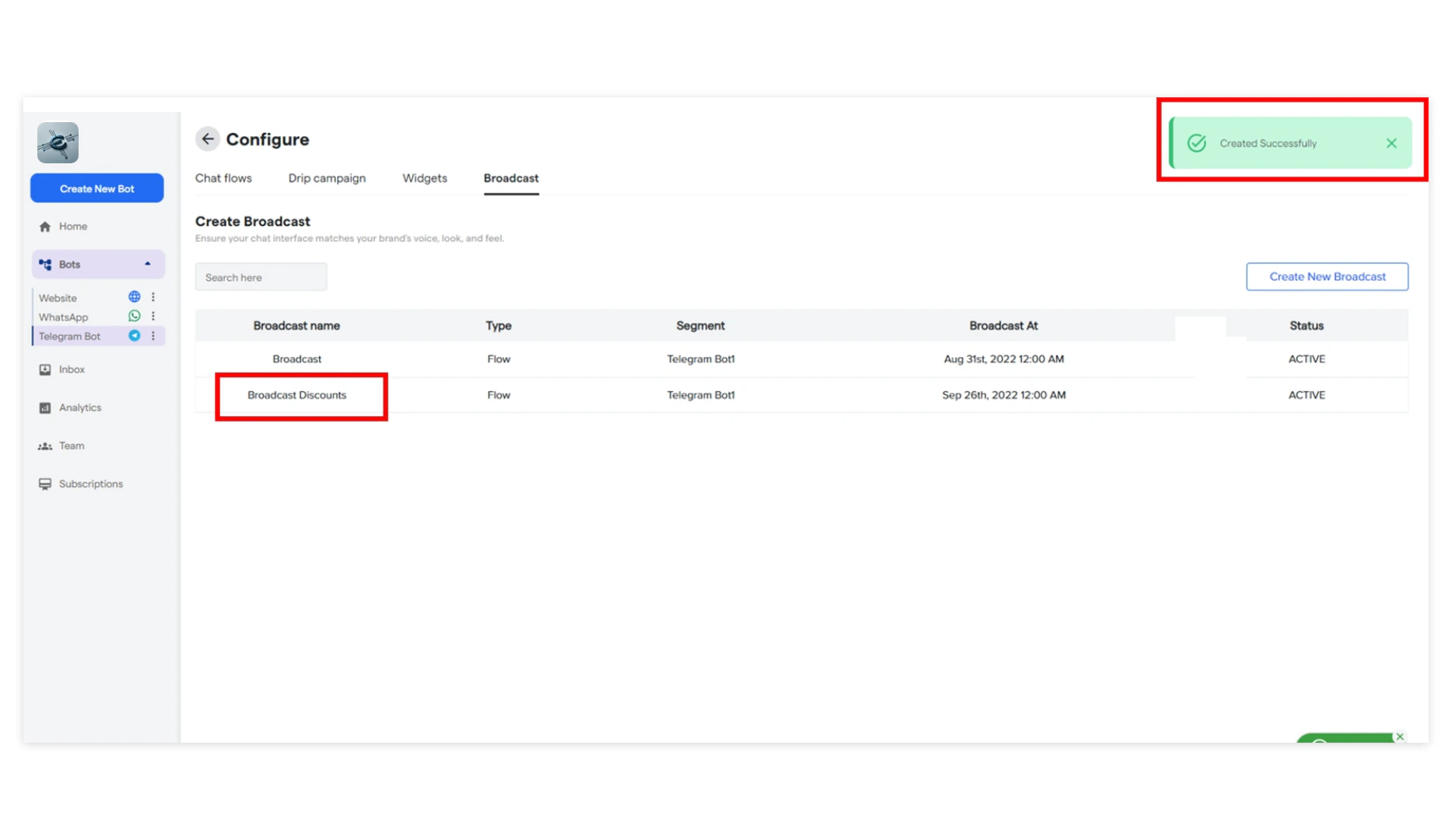The image size is (1452, 840).
Task: Open Subscriptions from sidebar
Action: click(x=91, y=484)
